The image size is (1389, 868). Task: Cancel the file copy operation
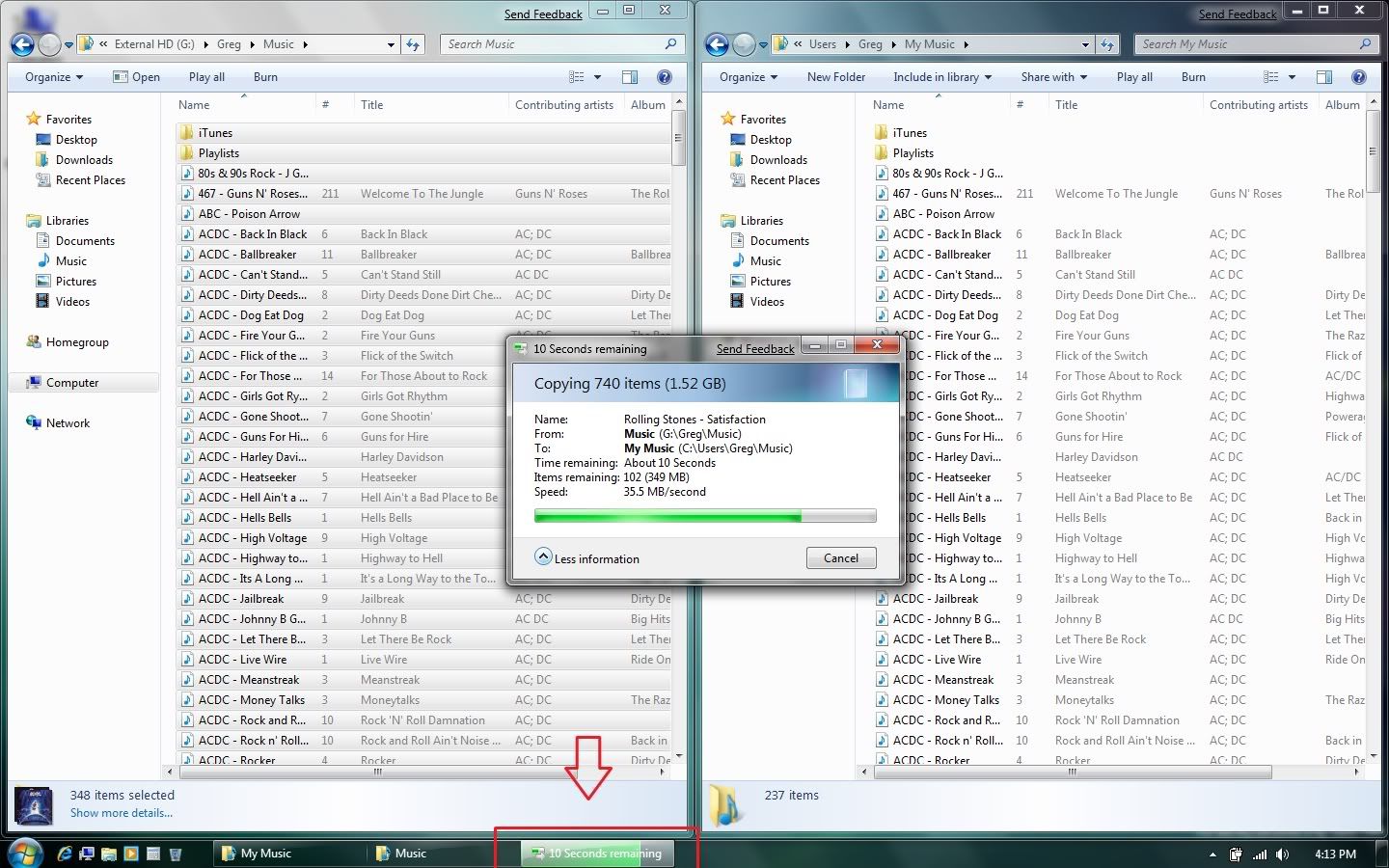point(841,557)
